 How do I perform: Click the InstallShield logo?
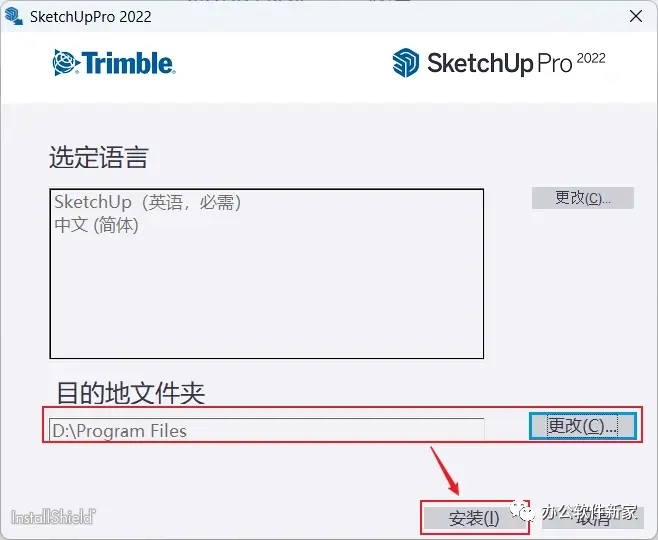[x=53, y=517]
